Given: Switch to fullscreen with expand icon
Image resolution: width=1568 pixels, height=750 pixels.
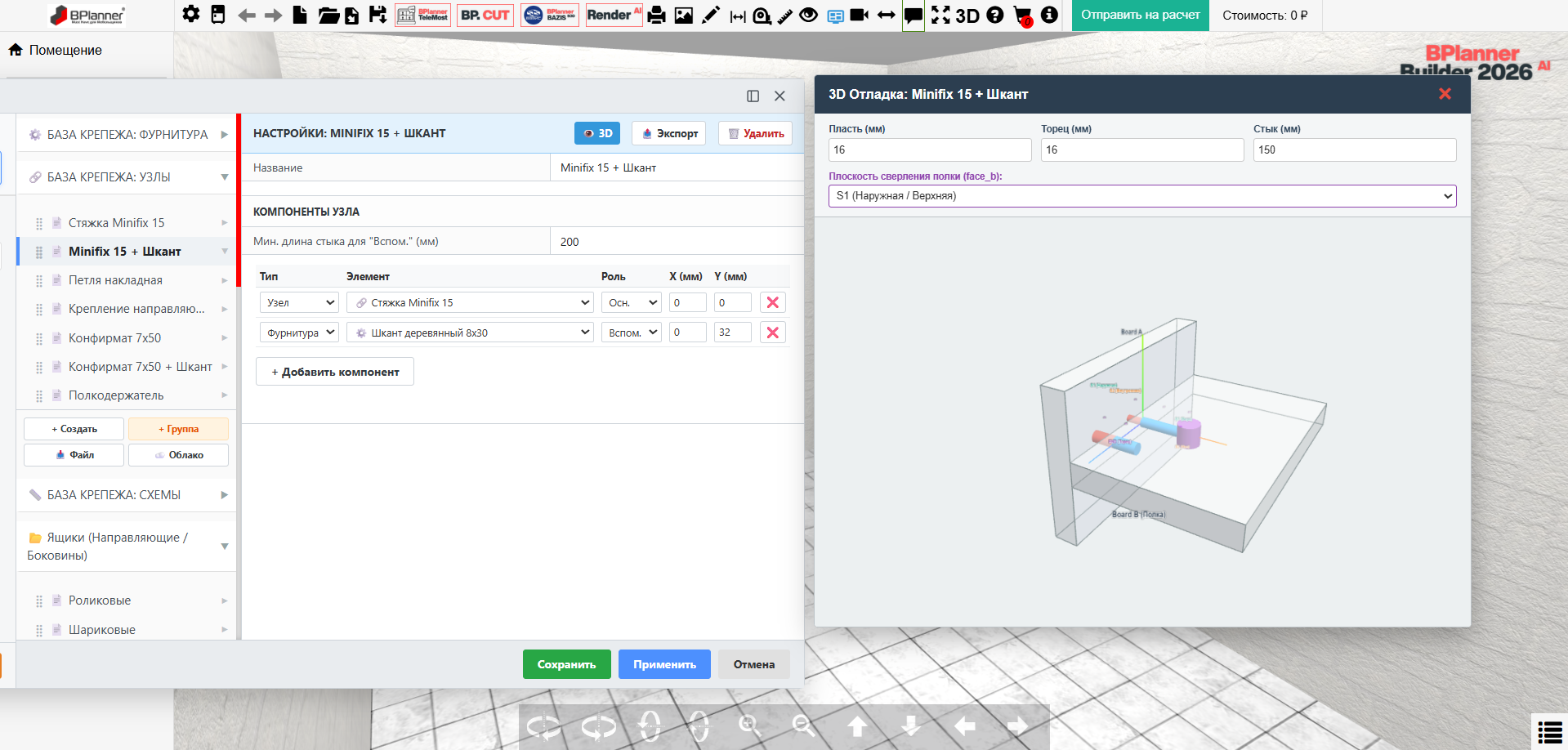Looking at the screenshot, I should pyautogui.click(x=941, y=15).
